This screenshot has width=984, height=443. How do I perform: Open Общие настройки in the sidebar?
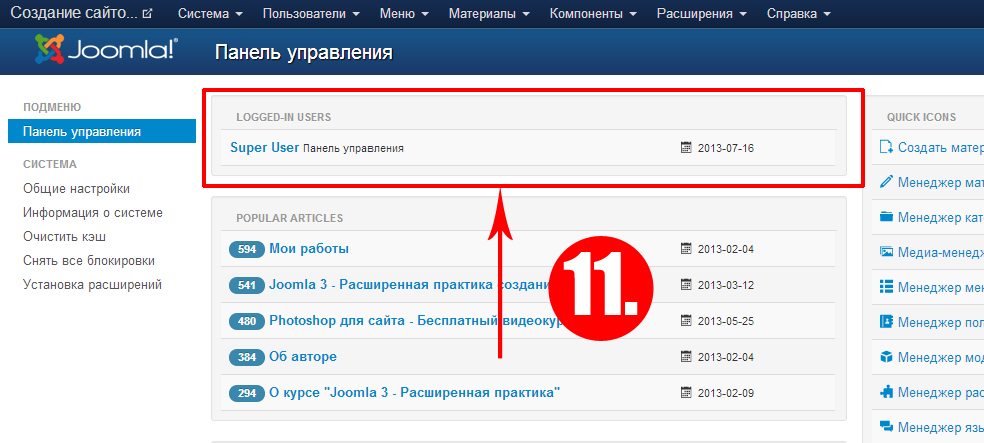[x=76, y=188]
